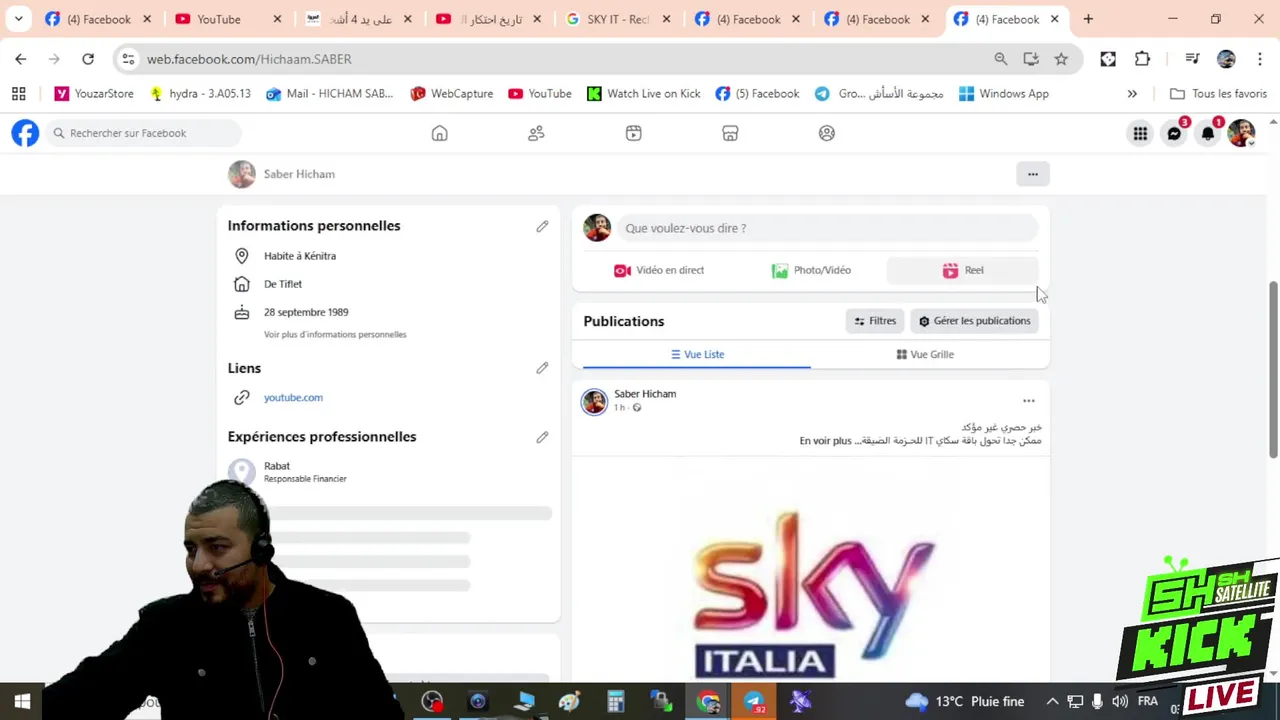1280x720 pixels.
Task: Open Telegram from the Windows taskbar
Action: pyautogui.click(x=754, y=702)
